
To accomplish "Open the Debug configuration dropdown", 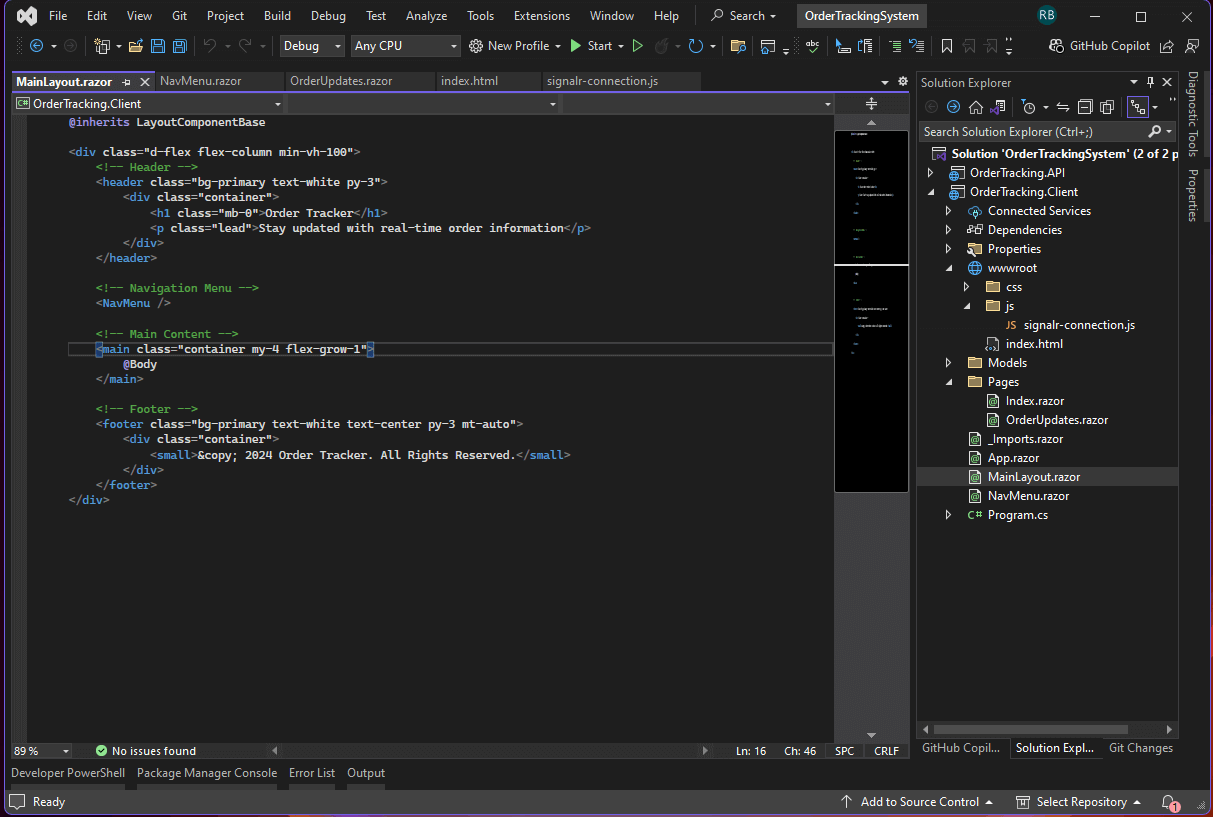I will pyautogui.click(x=312, y=46).
